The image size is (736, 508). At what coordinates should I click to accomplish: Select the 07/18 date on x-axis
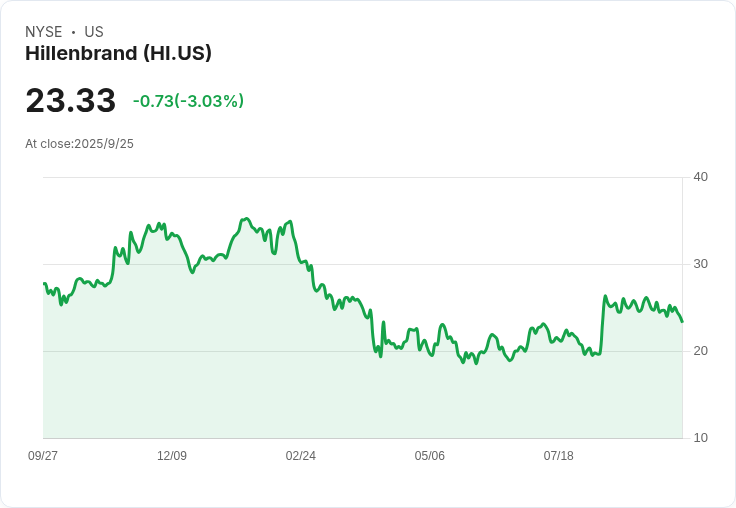click(559, 456)
